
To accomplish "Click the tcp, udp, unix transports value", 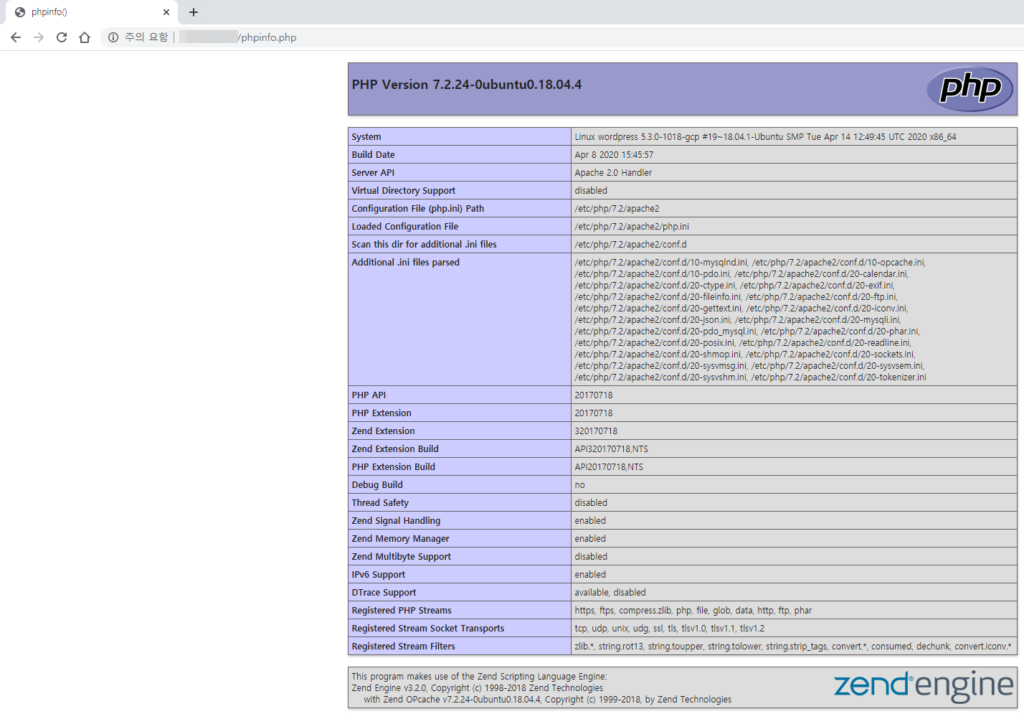I will [x=669, y=628].
